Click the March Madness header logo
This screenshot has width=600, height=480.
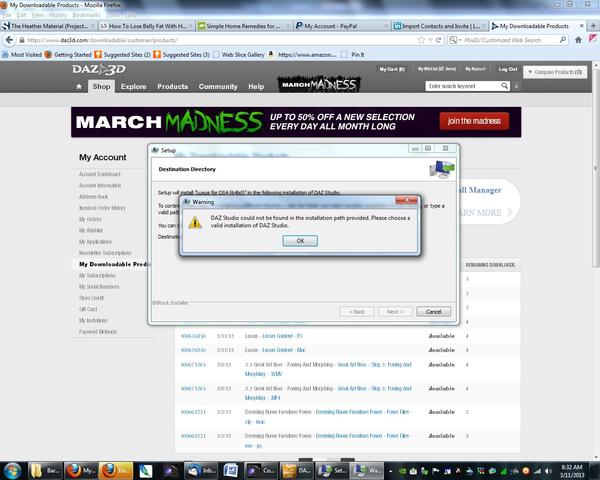319,84
